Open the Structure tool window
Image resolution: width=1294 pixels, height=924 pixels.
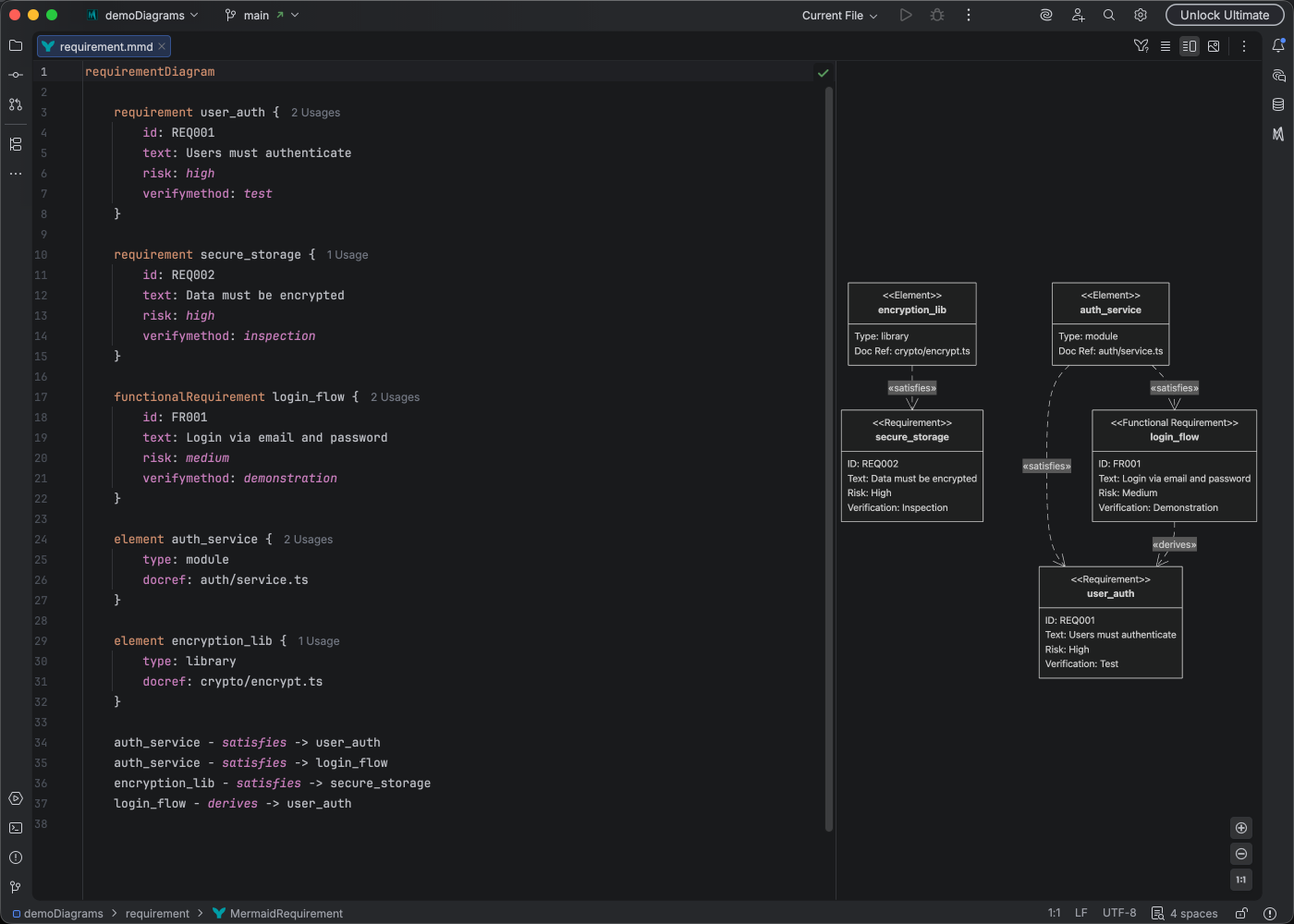[x=15, y=144]
